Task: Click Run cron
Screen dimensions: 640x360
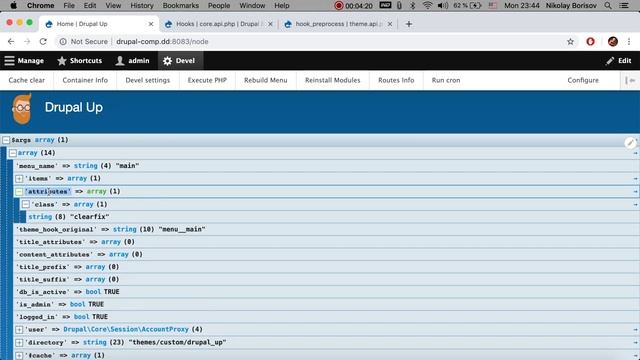Action: pyautogui.click(x=446, y=80)
